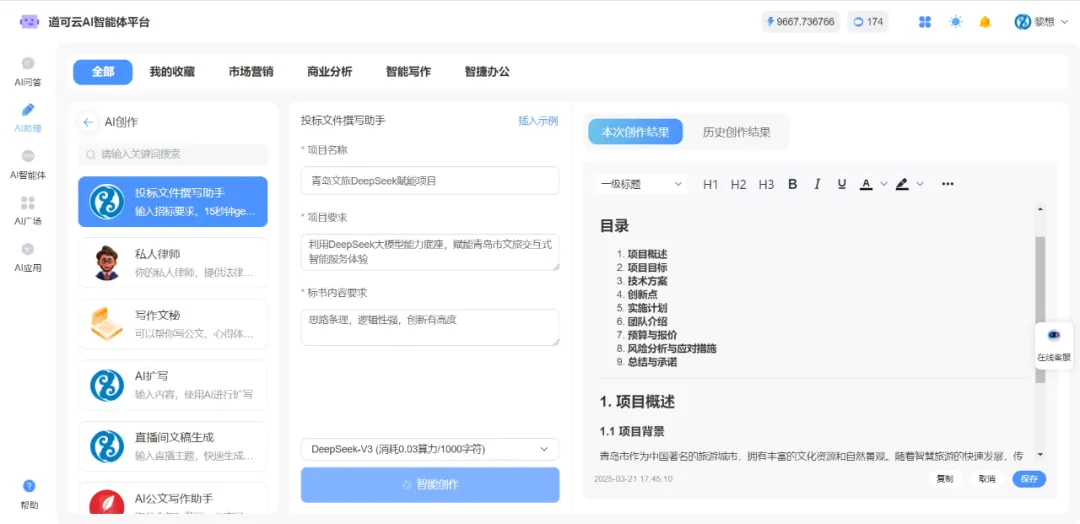Open the 一级标题 heading style dropdown
The image size is (1080, 524).
pyautogui.click(x=640, y=184)
